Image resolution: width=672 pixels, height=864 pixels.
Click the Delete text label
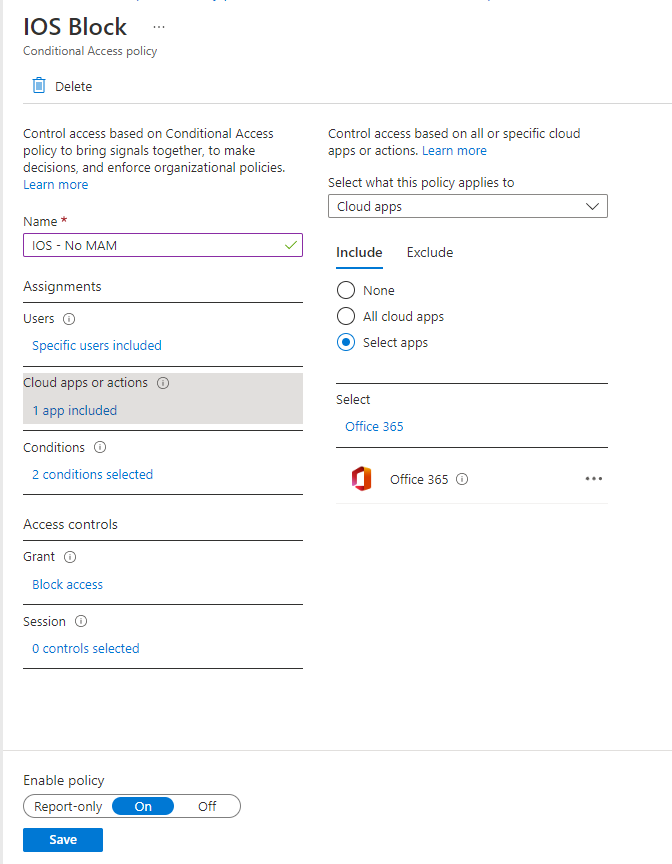[x=73, y=87]
